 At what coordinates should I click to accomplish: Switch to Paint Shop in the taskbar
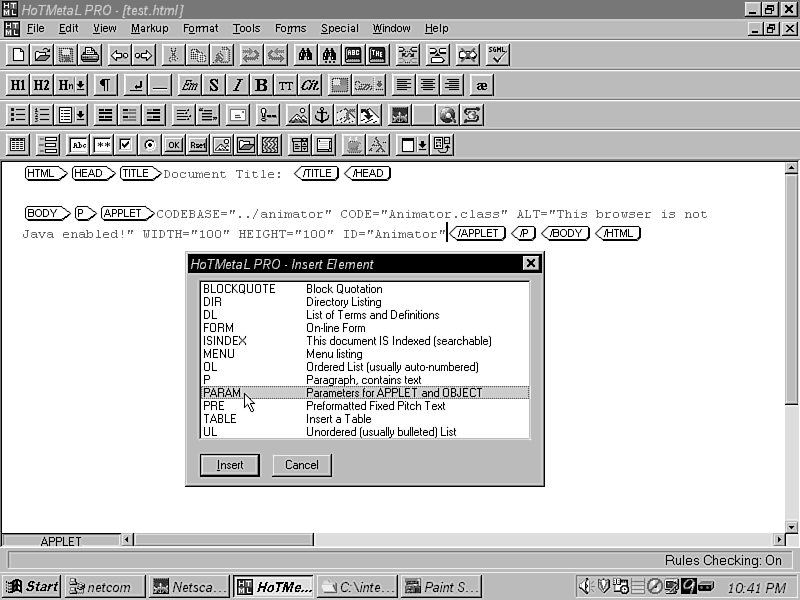441,587
